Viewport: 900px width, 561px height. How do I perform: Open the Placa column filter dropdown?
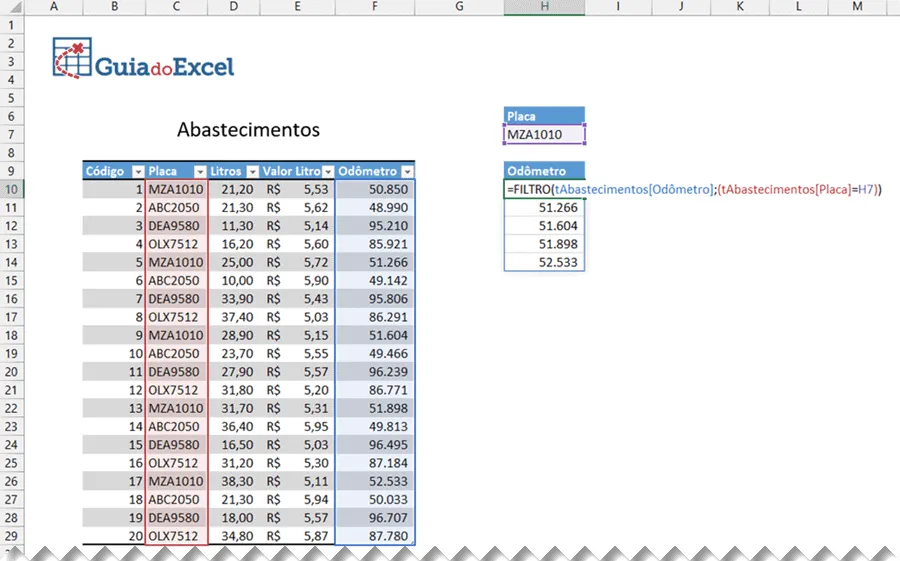click(x=200, y=172)
